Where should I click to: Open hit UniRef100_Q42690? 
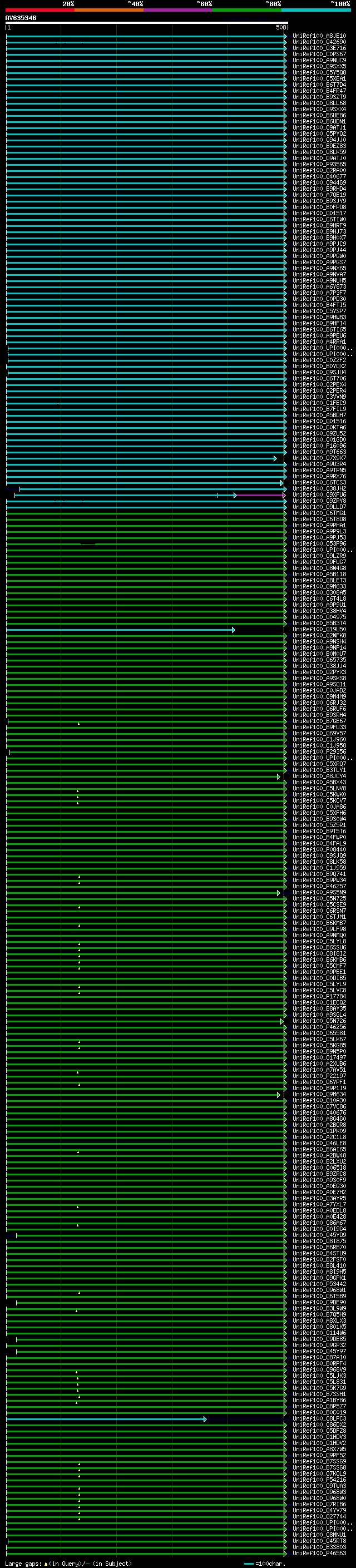[319, 42]
